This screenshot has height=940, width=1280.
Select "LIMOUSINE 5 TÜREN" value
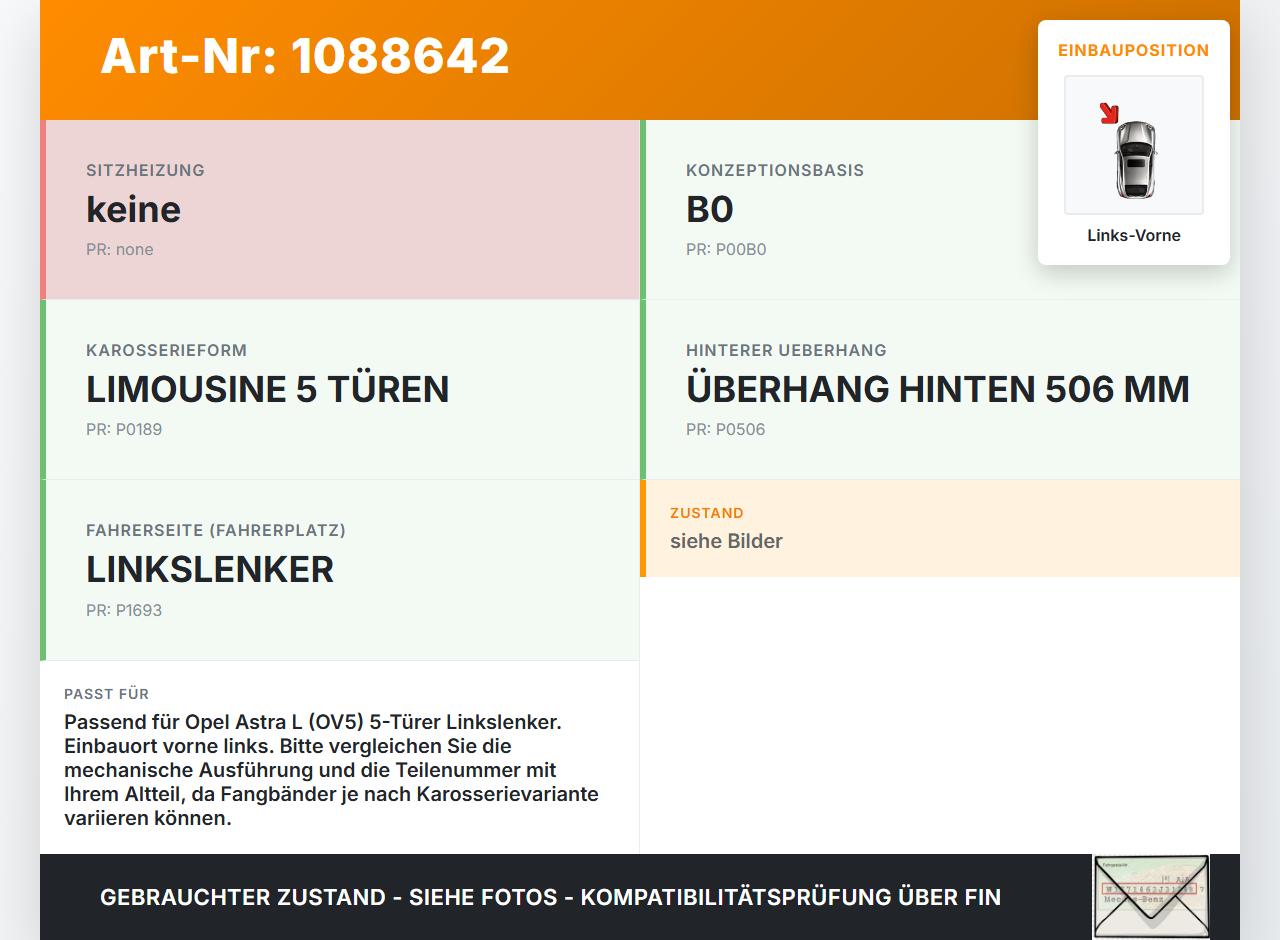point(268,389)
